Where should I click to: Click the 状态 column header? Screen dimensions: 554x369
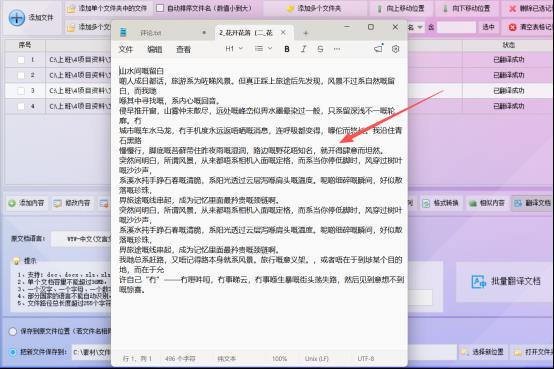coord(508,45)
